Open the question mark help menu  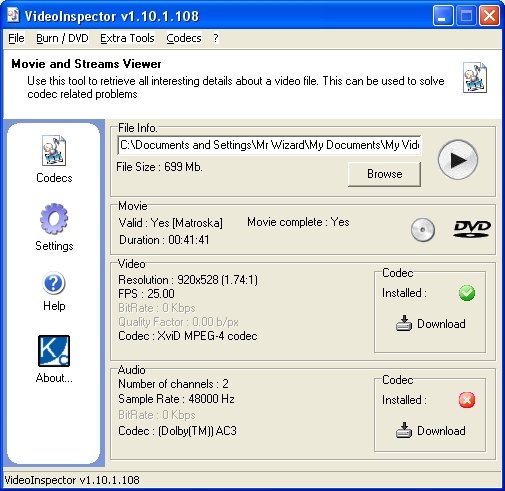click(216, 38)
